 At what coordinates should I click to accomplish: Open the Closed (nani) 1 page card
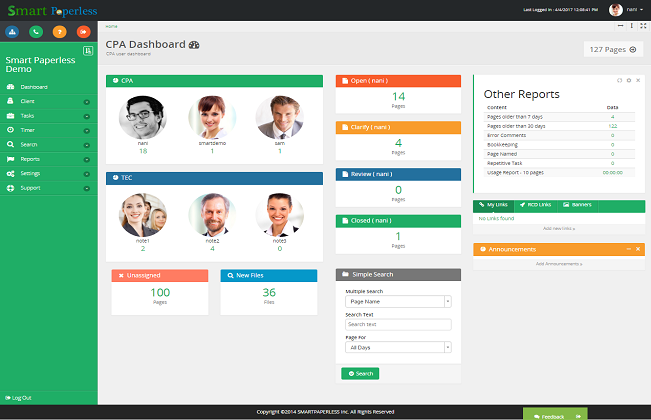pos(398,234)
